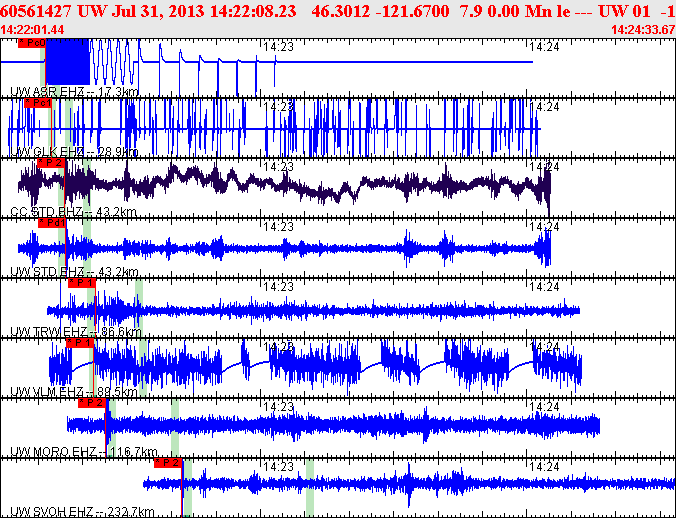The width and height of the screenshot is (676, 518).
Task: Click the P 2 pick flag on MORO trace
Action: click(x=92, y=403)
